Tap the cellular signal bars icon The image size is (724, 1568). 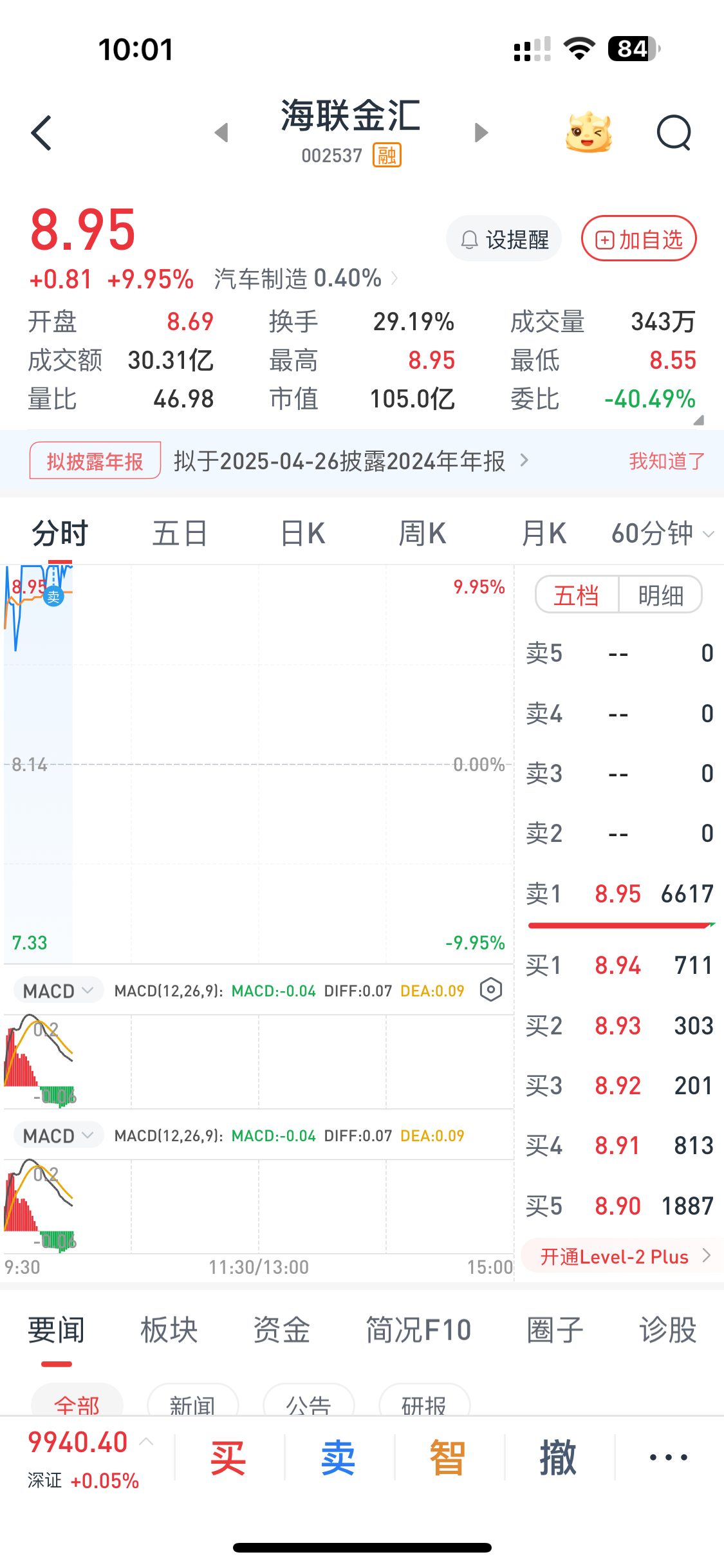click(x=532, y=49)
